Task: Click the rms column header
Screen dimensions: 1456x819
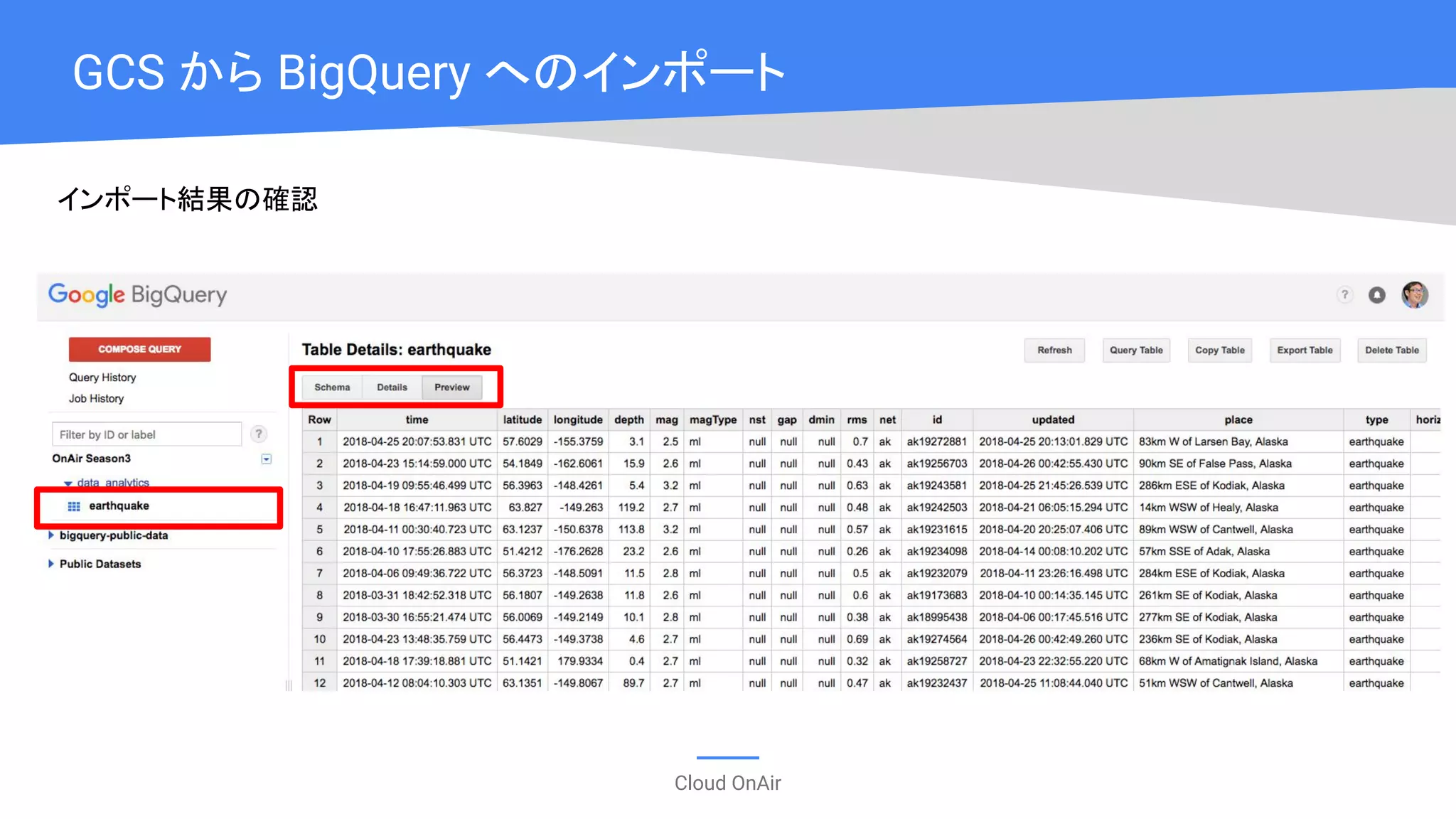Action: (x=857, y=419)
